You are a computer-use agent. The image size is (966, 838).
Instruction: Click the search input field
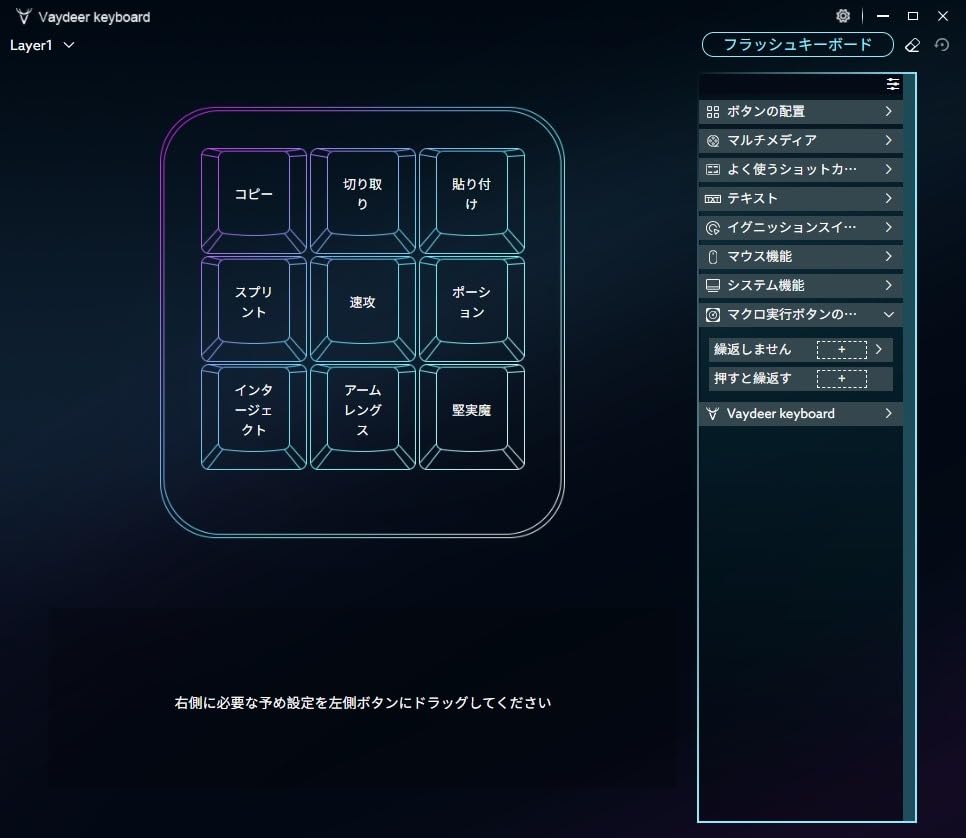coord(790,84)
